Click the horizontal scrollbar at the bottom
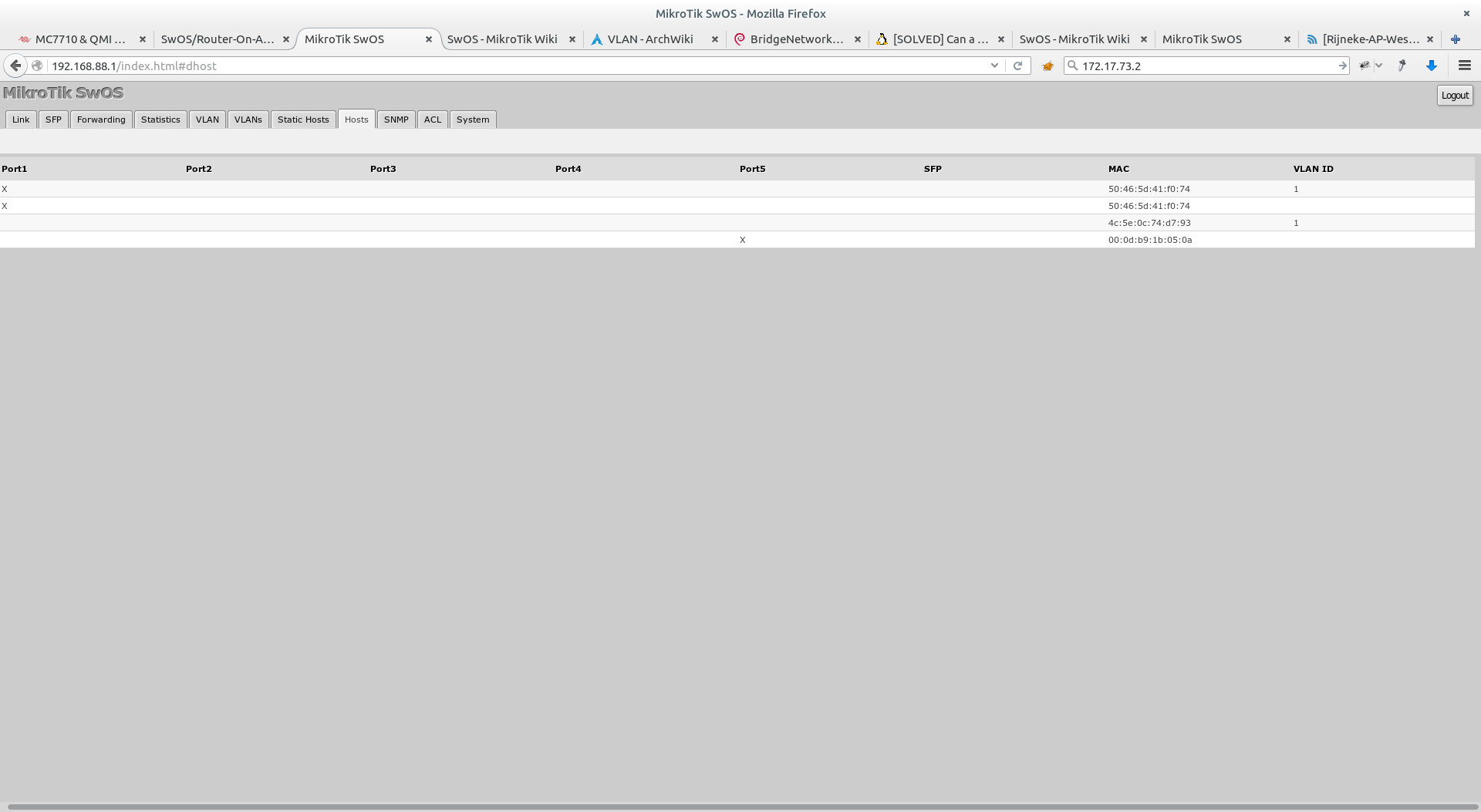 coord(740,807)
